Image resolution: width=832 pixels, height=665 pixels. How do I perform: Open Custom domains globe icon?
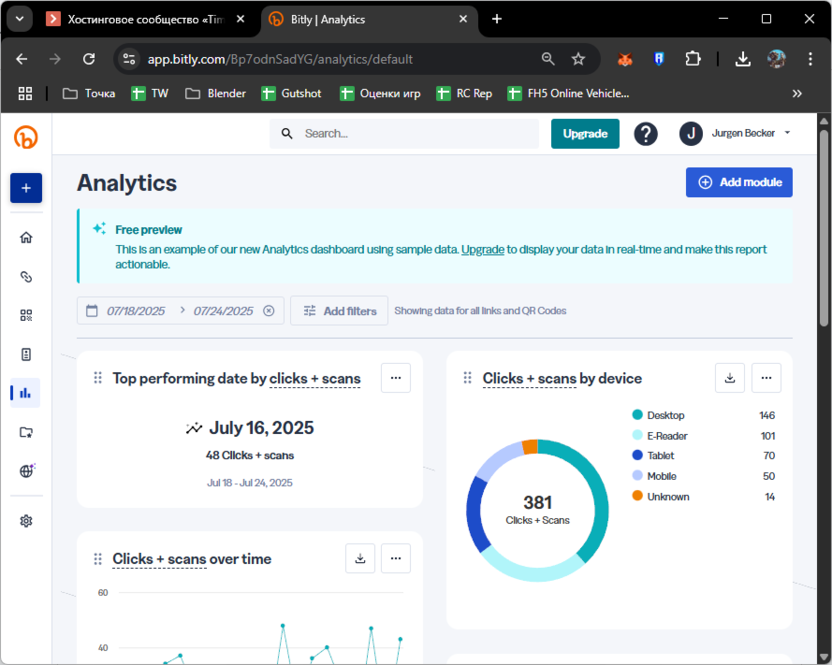click(26, 471)
